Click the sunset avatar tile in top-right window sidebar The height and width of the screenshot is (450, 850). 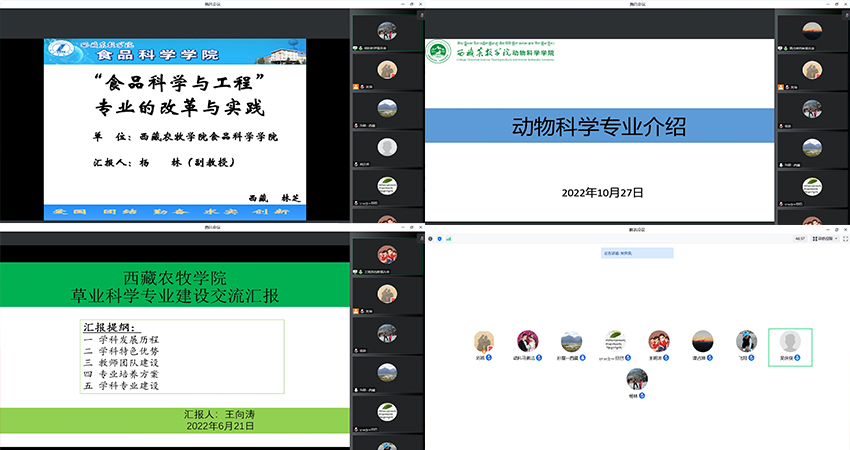tap(812, 30)
